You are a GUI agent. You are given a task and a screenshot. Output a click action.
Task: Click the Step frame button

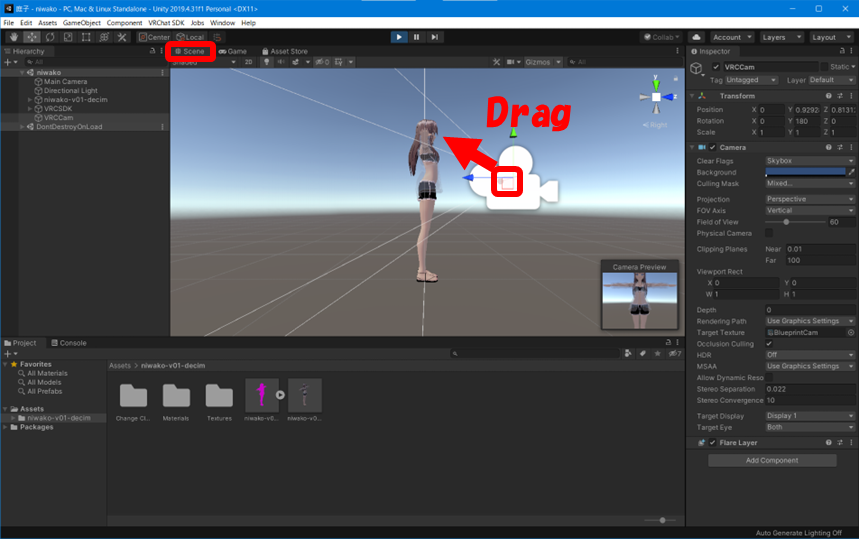435,37
